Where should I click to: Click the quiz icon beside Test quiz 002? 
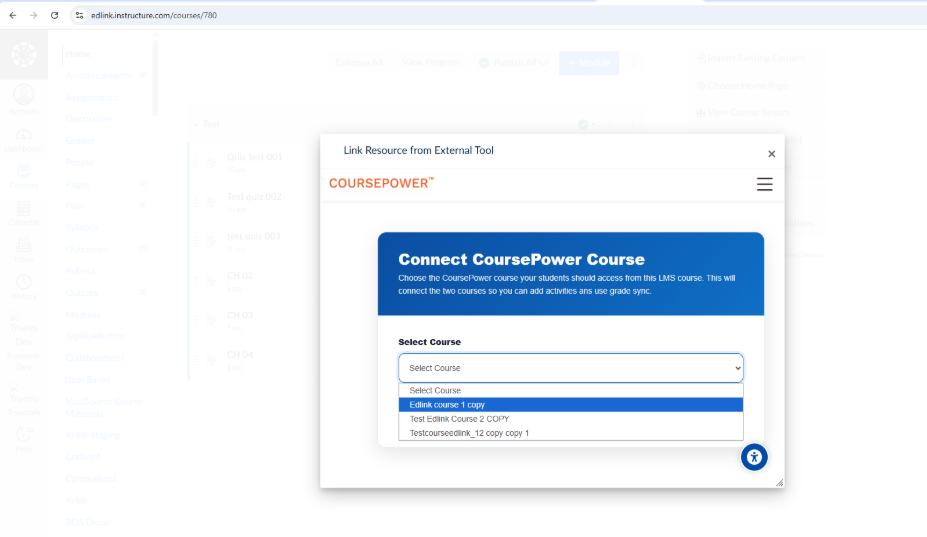pyautogui.click(x=211, y=202)
